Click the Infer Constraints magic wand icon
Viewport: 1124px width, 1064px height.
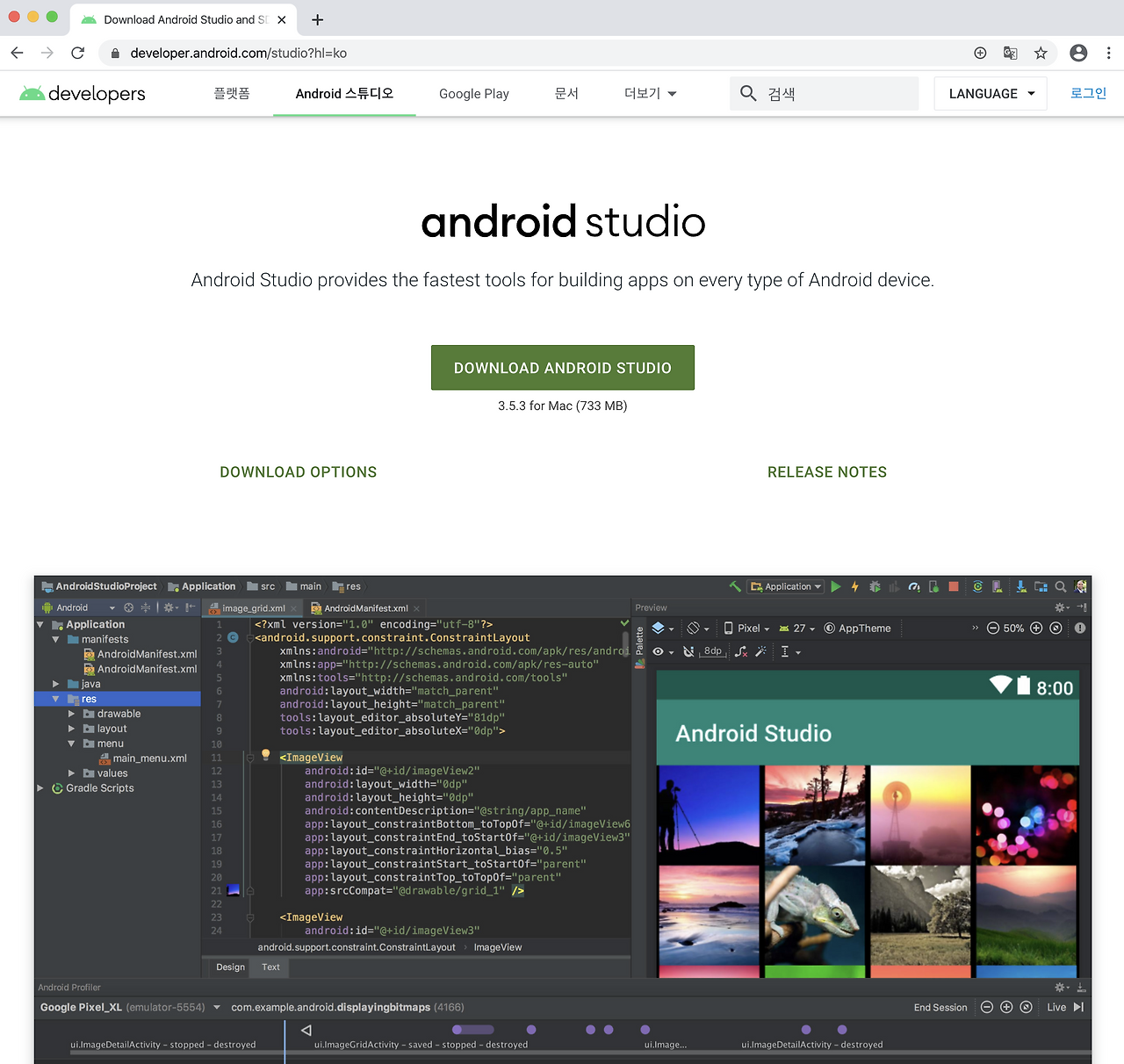point(760,651)
